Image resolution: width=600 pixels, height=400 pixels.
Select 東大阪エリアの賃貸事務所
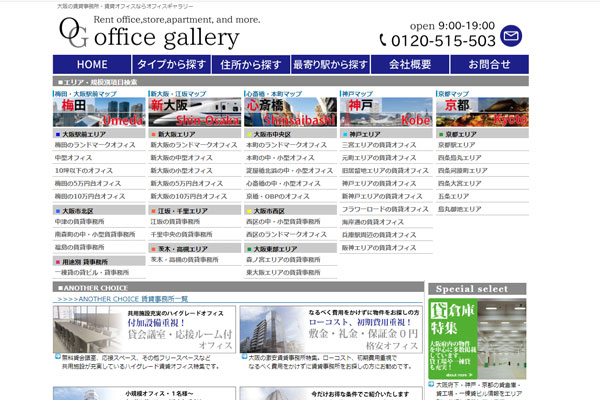pyautogui.click(x=283, y=273)
